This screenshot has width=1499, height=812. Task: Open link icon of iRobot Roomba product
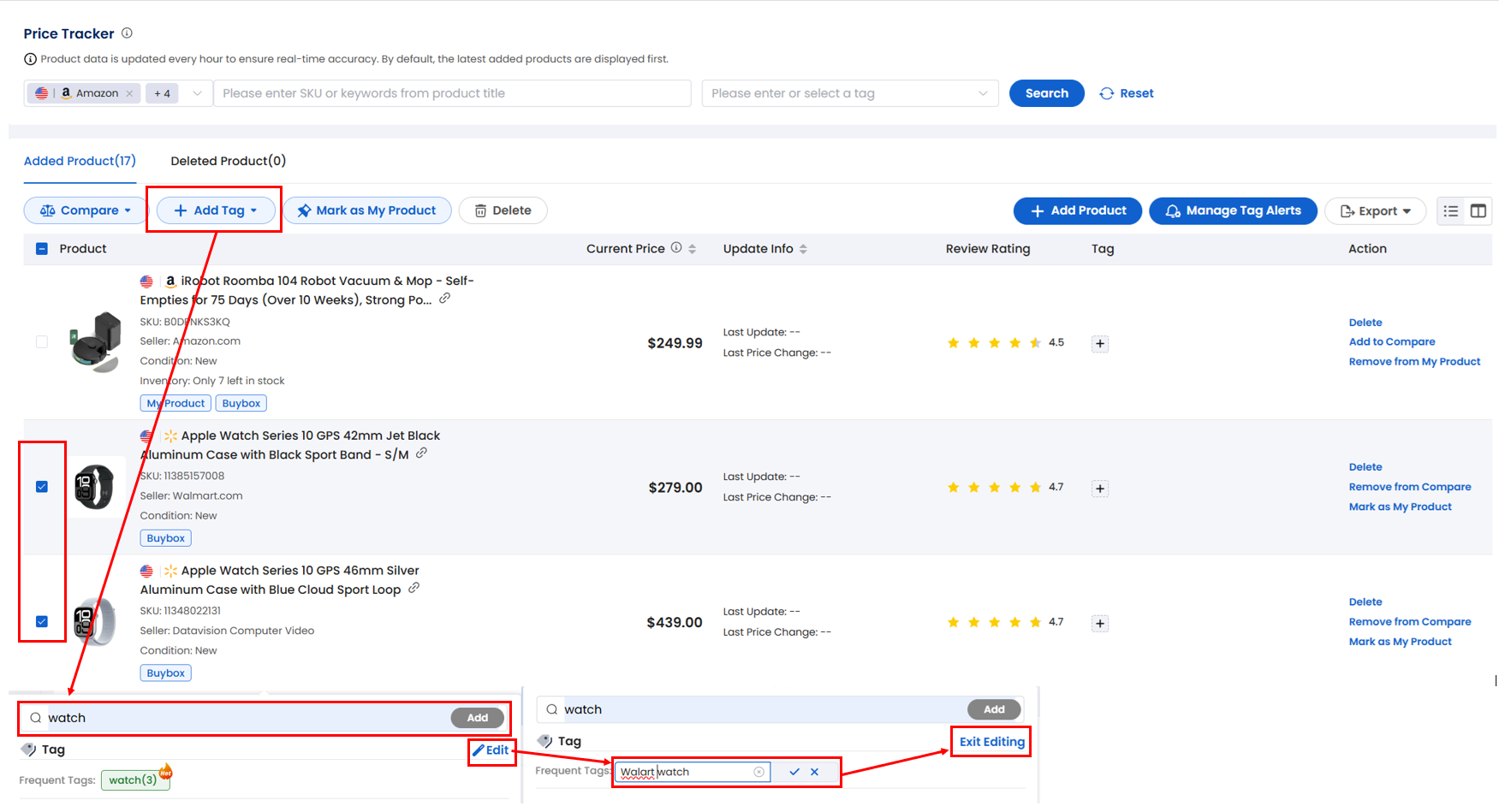(445, 299)
